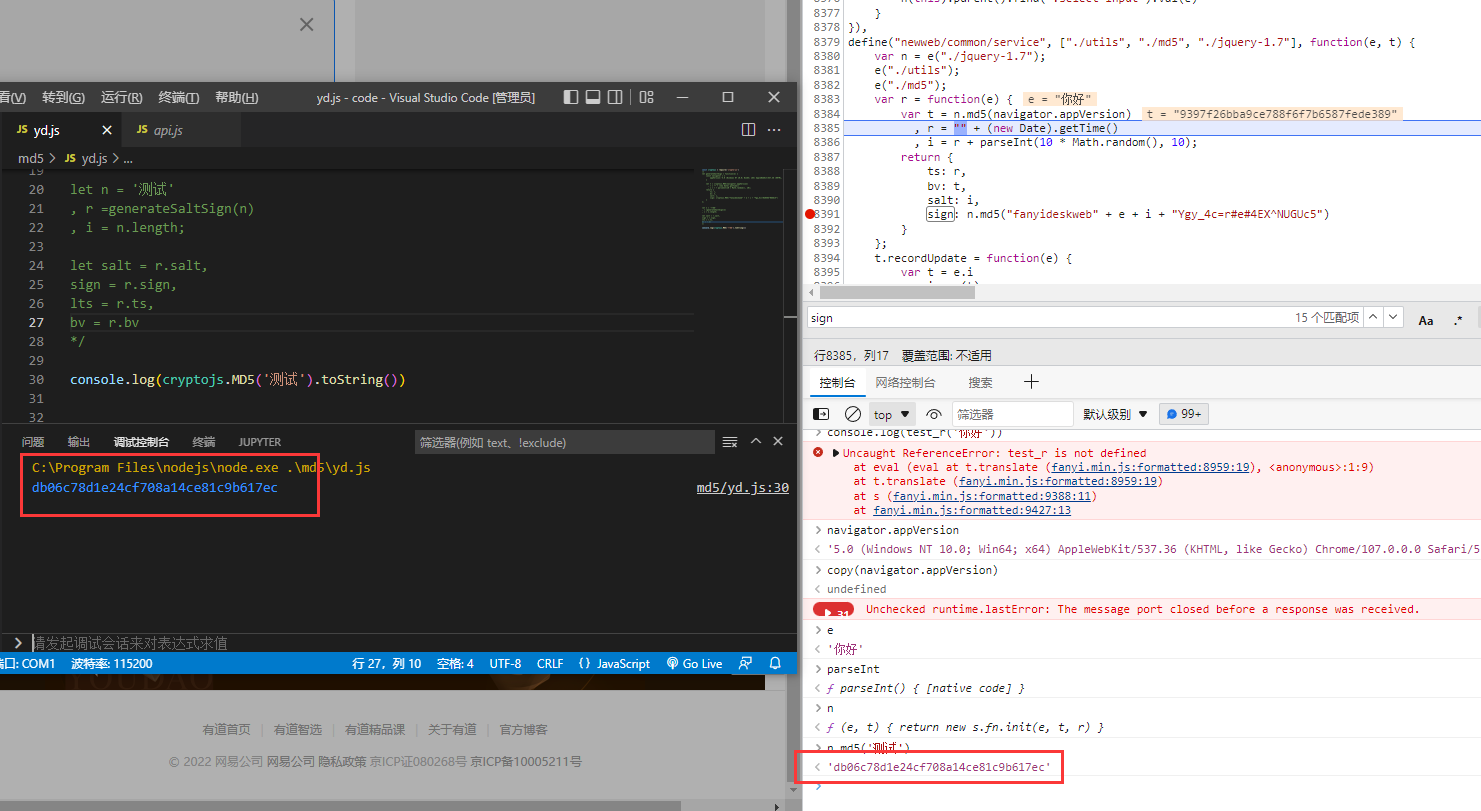Open editor more actions ellipsis

(x=774, y=130)
